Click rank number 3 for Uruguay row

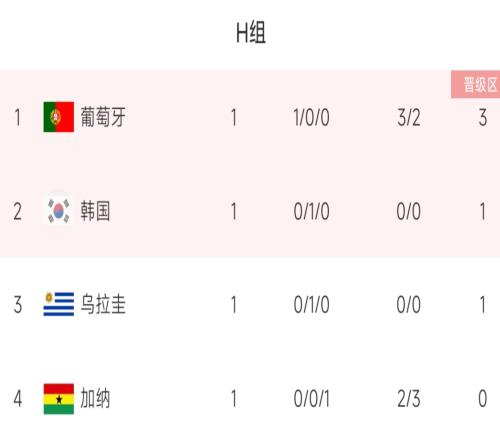point(18,305)
